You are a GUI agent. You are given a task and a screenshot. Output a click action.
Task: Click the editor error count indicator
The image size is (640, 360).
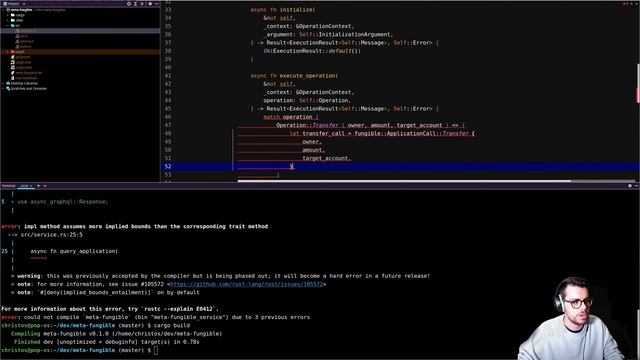pos(625,4)
